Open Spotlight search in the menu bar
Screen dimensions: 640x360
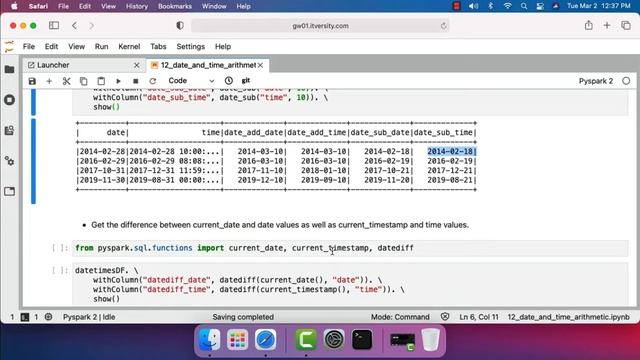(524, 6)
